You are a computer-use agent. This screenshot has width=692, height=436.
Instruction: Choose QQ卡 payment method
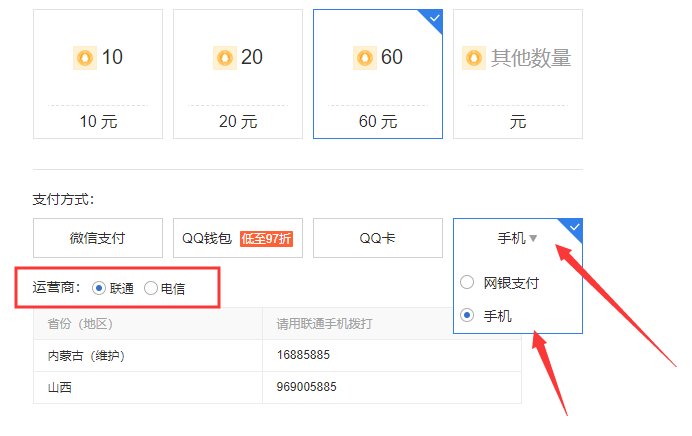378,238
